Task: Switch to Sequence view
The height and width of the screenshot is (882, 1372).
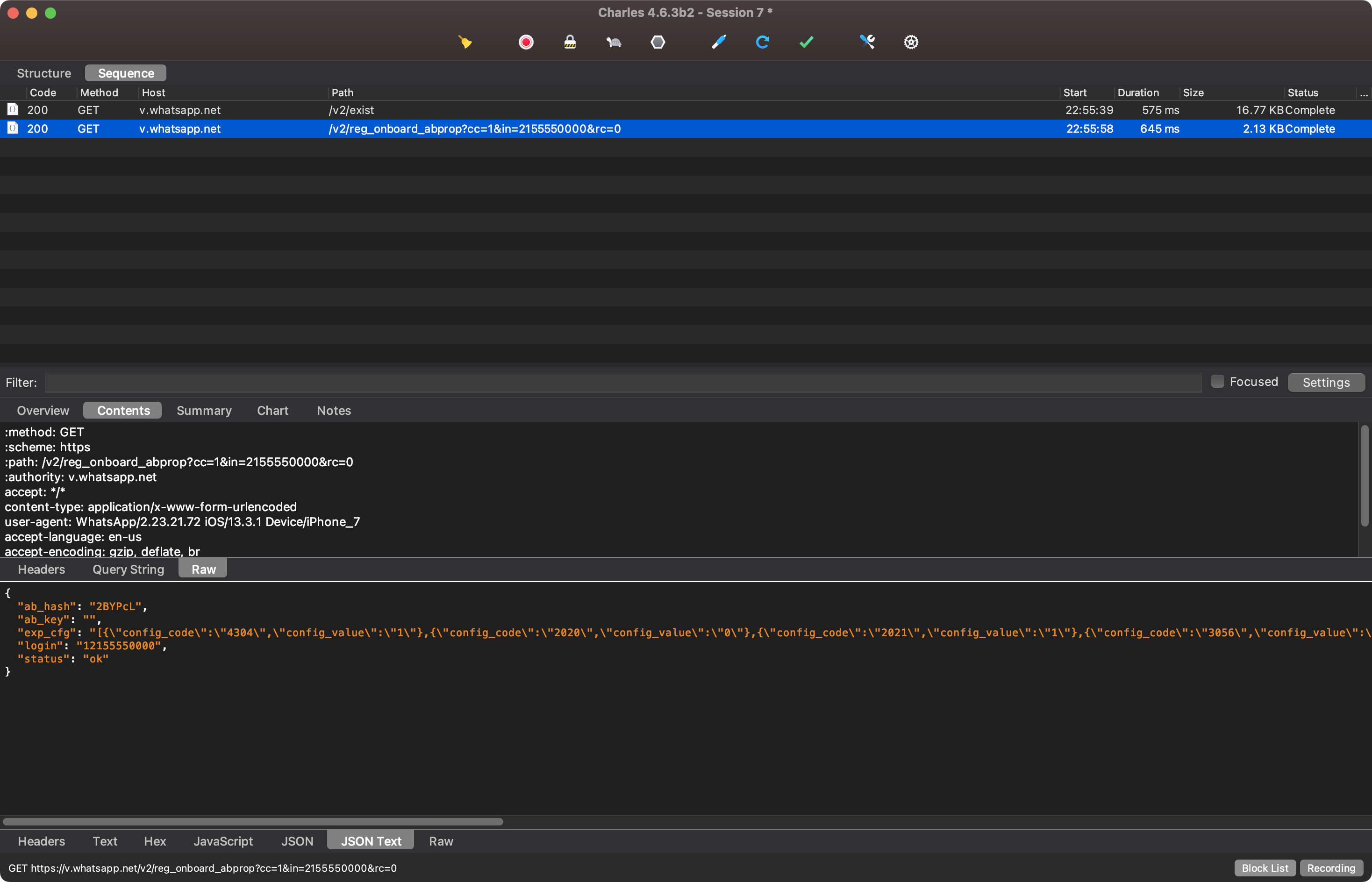Action: click(126, 73)
